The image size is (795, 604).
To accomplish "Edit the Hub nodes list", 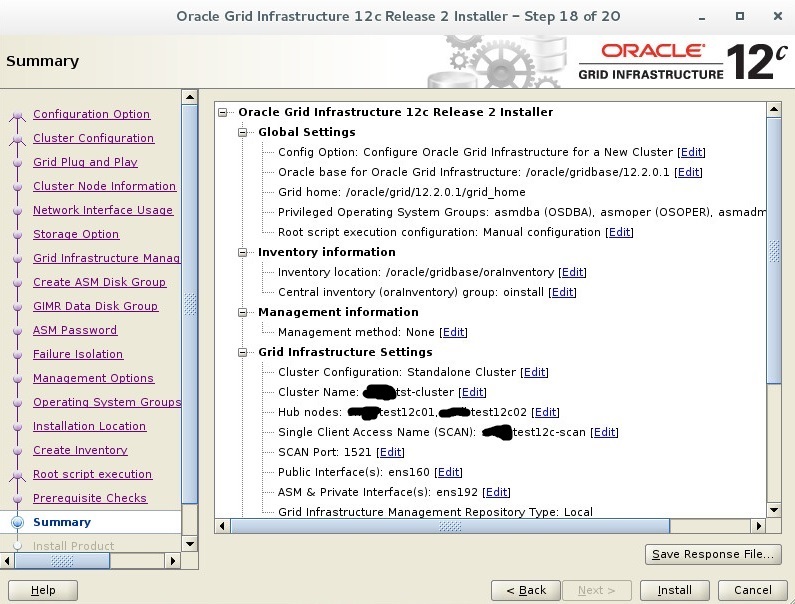I will coord(545,412).
